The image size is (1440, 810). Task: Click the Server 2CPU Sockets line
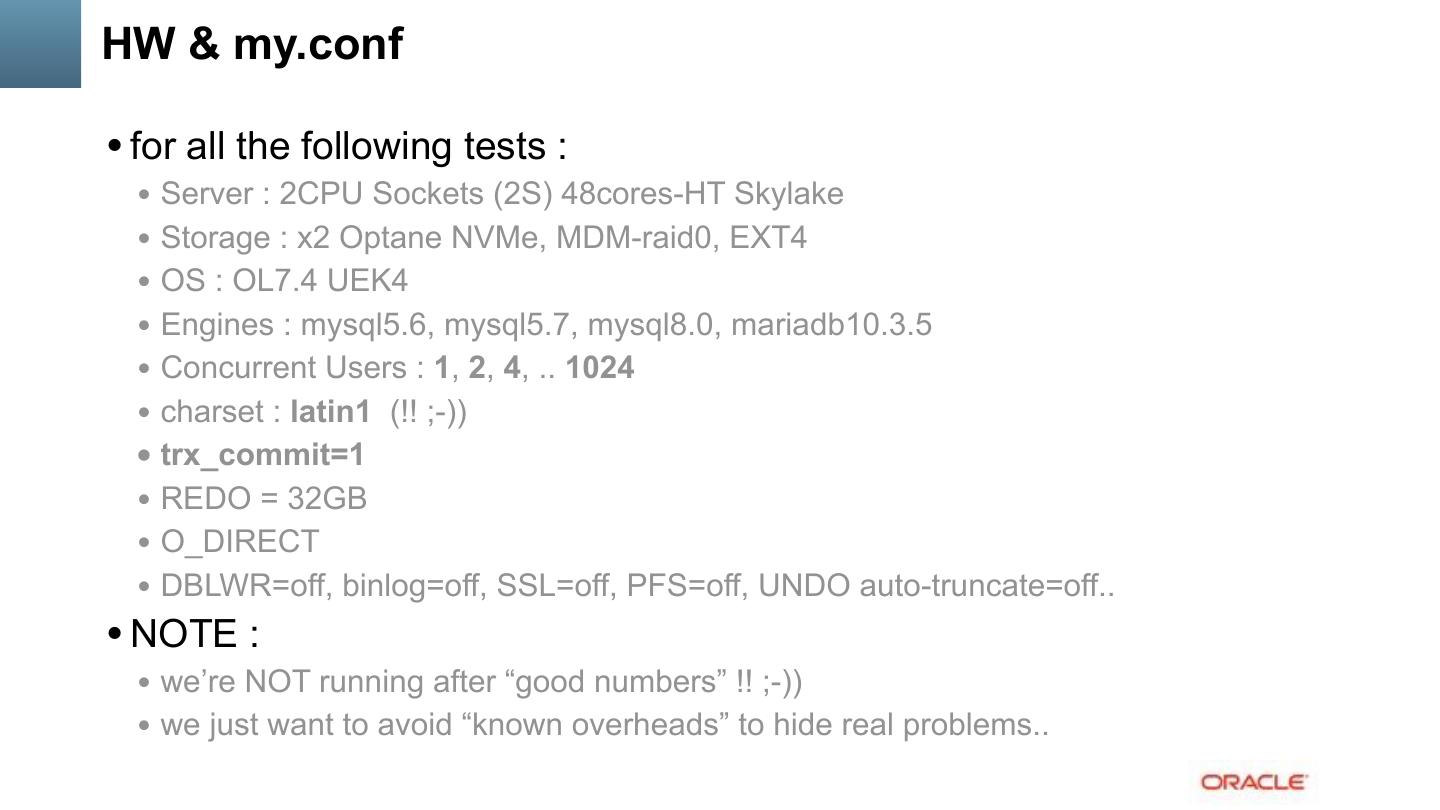tap(501, 194)
